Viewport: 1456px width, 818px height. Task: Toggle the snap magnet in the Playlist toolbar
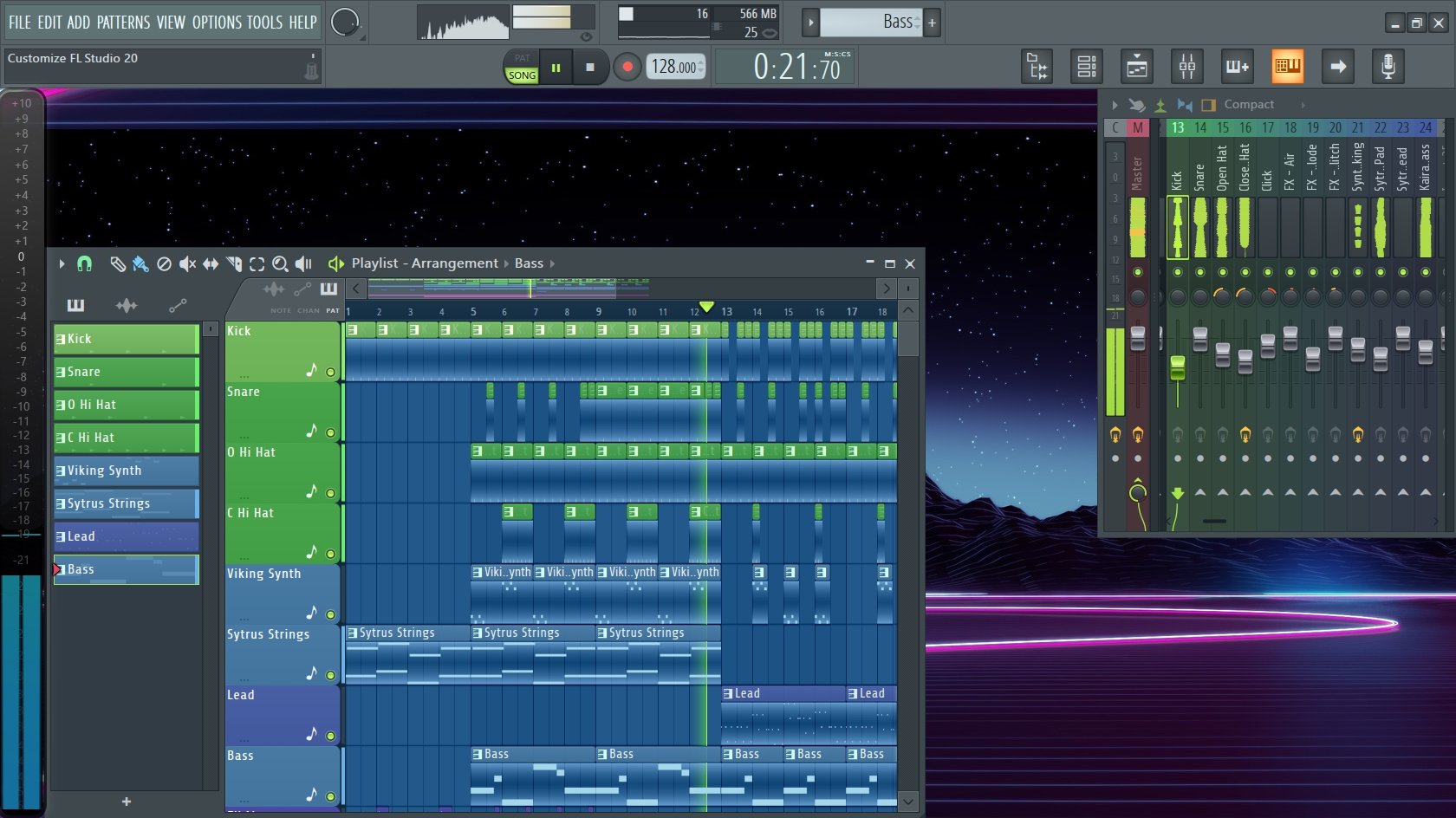click(x=84, y=263)
